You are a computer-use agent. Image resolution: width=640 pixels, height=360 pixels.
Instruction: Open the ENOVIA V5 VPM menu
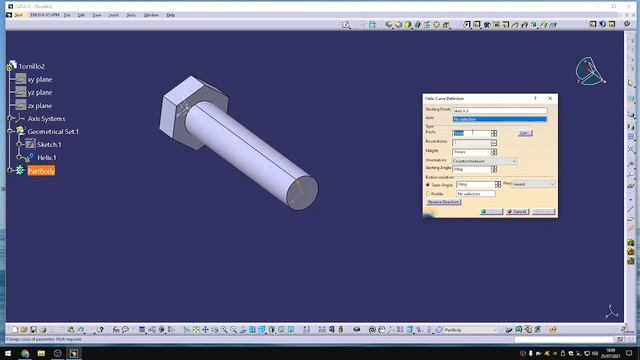point(44,15)
